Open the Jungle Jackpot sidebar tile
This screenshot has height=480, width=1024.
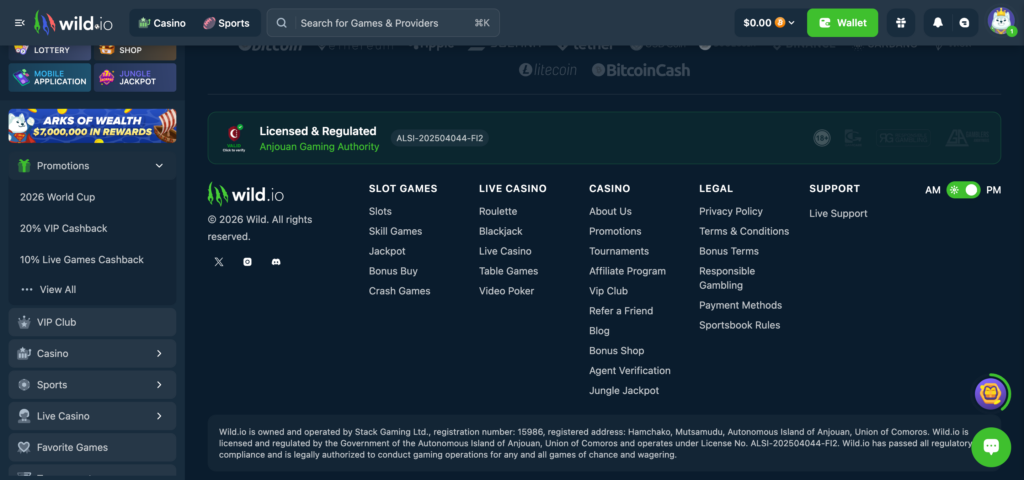tap(135, 78)
